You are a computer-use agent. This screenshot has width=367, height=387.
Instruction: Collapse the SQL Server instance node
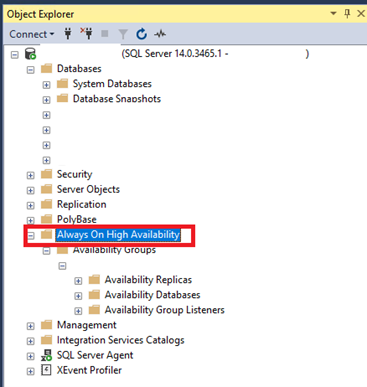(15, 55)
